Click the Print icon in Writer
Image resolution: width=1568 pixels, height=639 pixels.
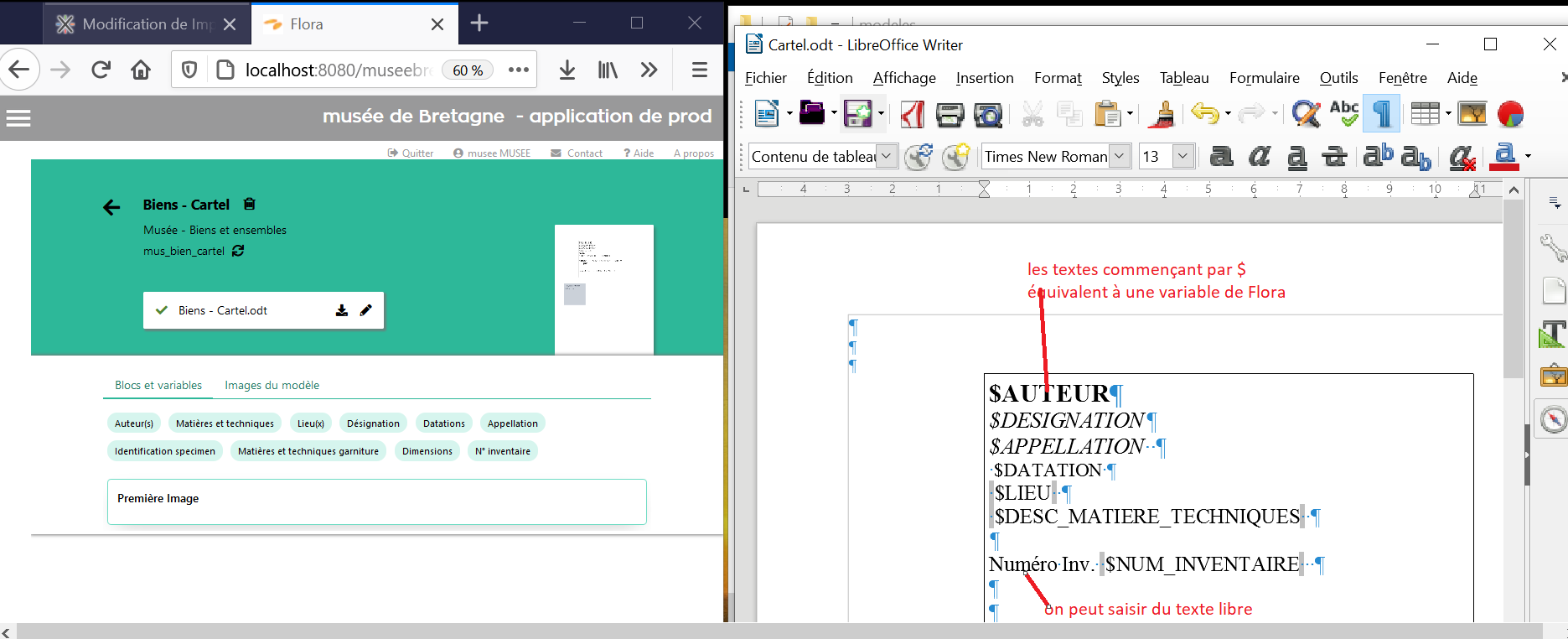[x=950, y=113]
